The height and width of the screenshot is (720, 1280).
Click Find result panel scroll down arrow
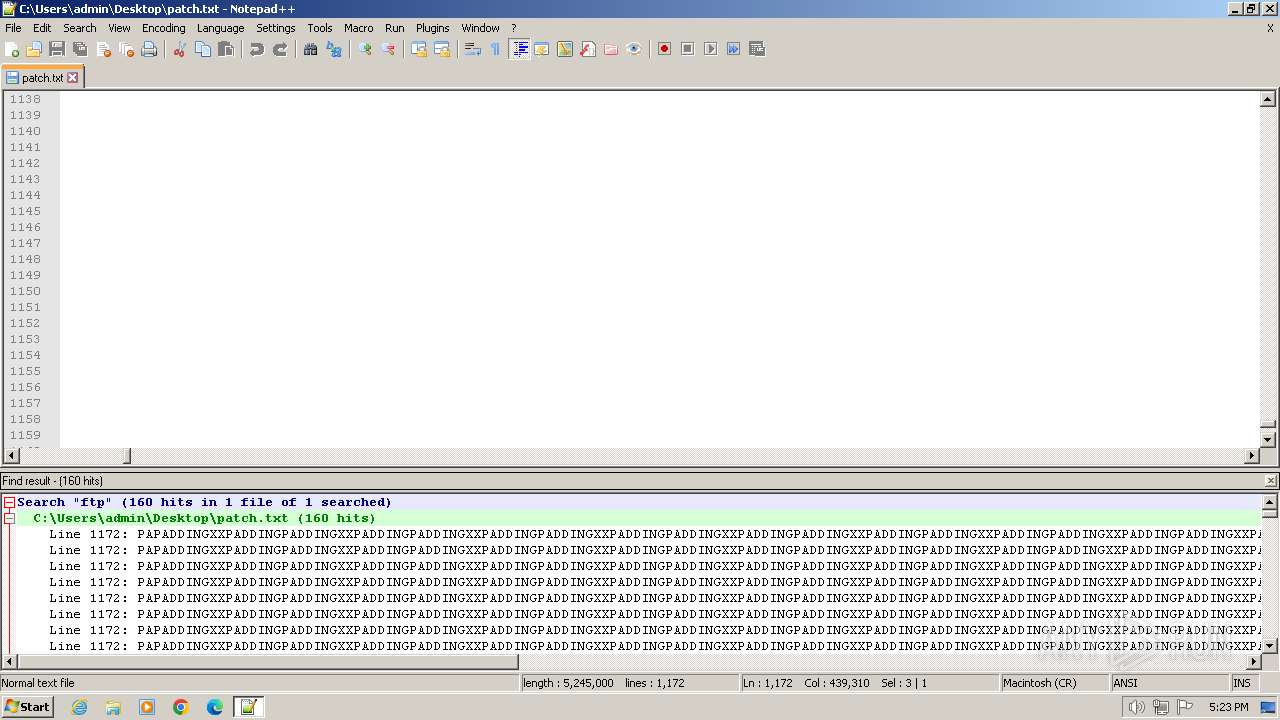(1270, 646)
